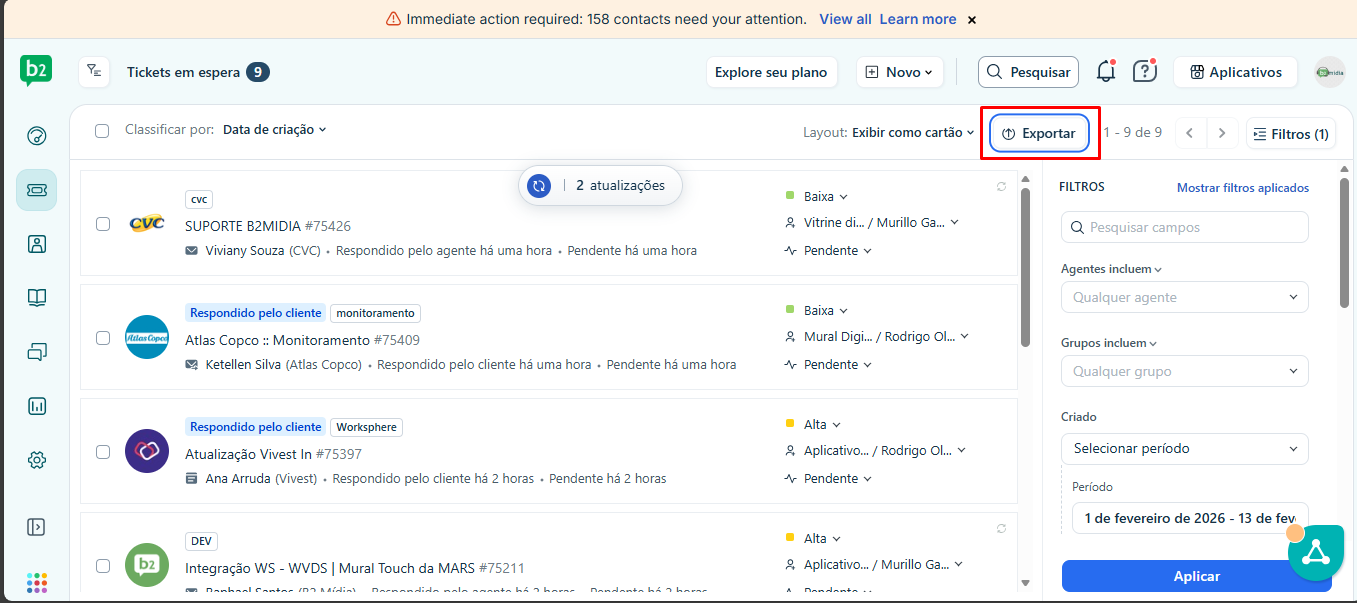Click the Worksphere tag on Vivest ticket
This screenshot has width=1357, height=603.
[x=366, y=427]
